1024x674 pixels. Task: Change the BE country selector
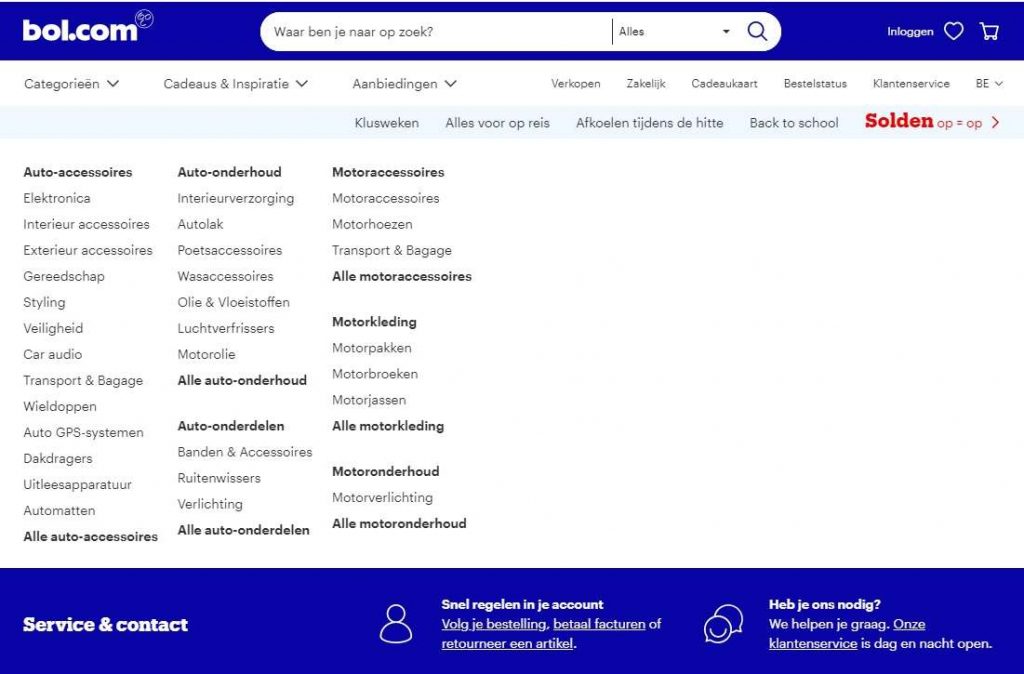[x=989, y=84]
